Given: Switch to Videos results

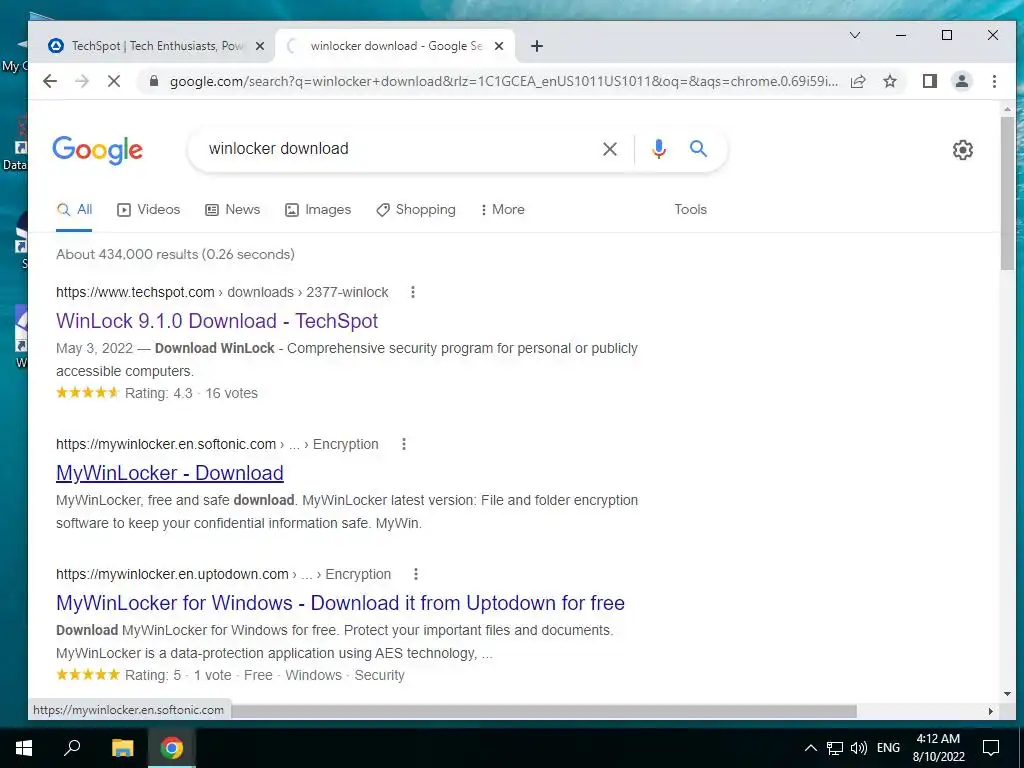Looking at the screenshot, I should (148, 210).
